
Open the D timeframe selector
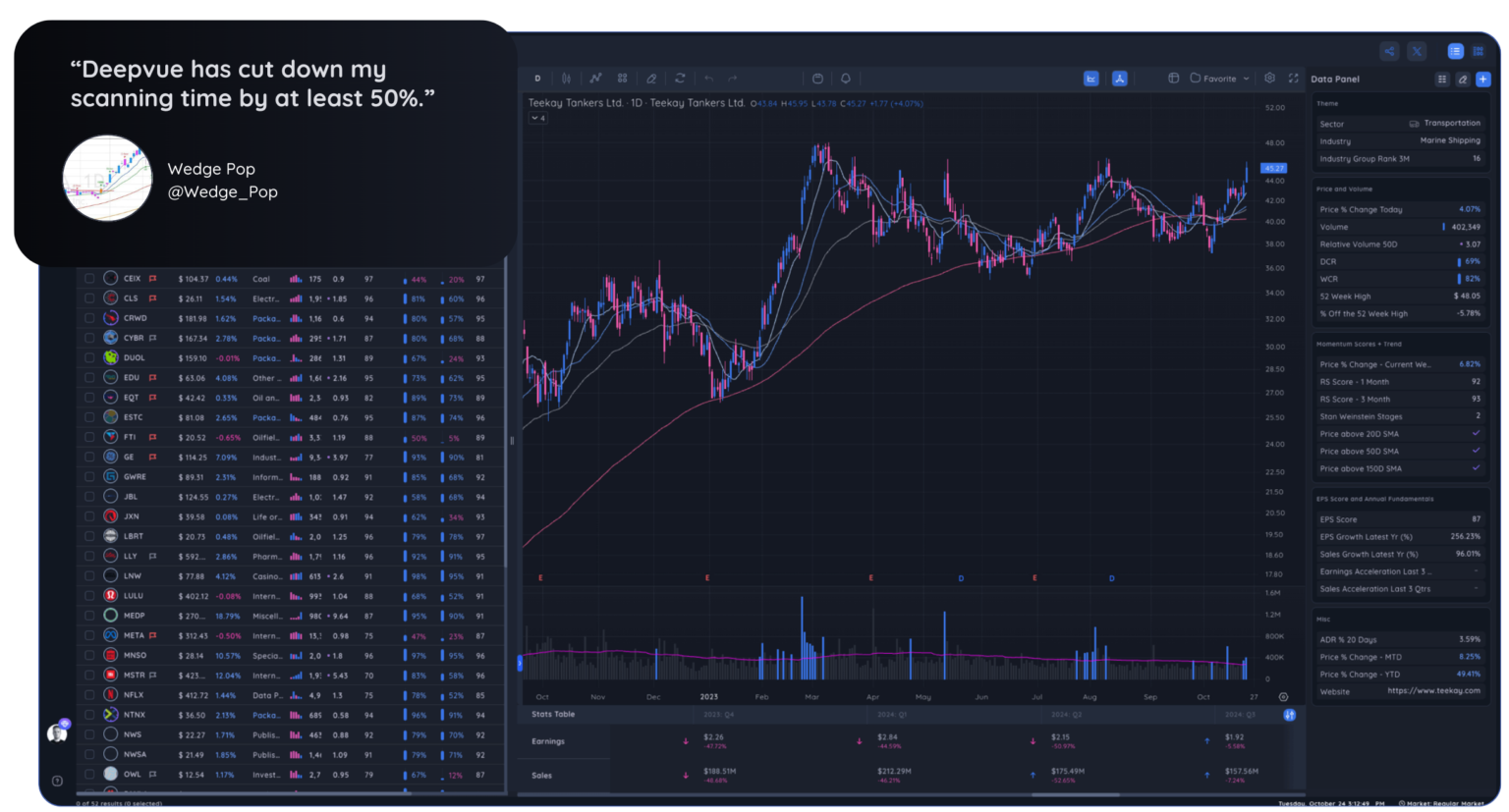[537, 79]
